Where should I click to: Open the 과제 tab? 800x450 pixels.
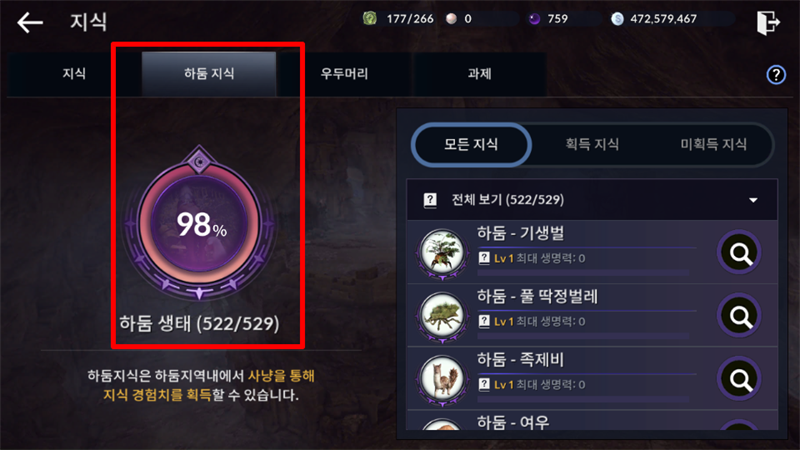[x=480, y=74]
